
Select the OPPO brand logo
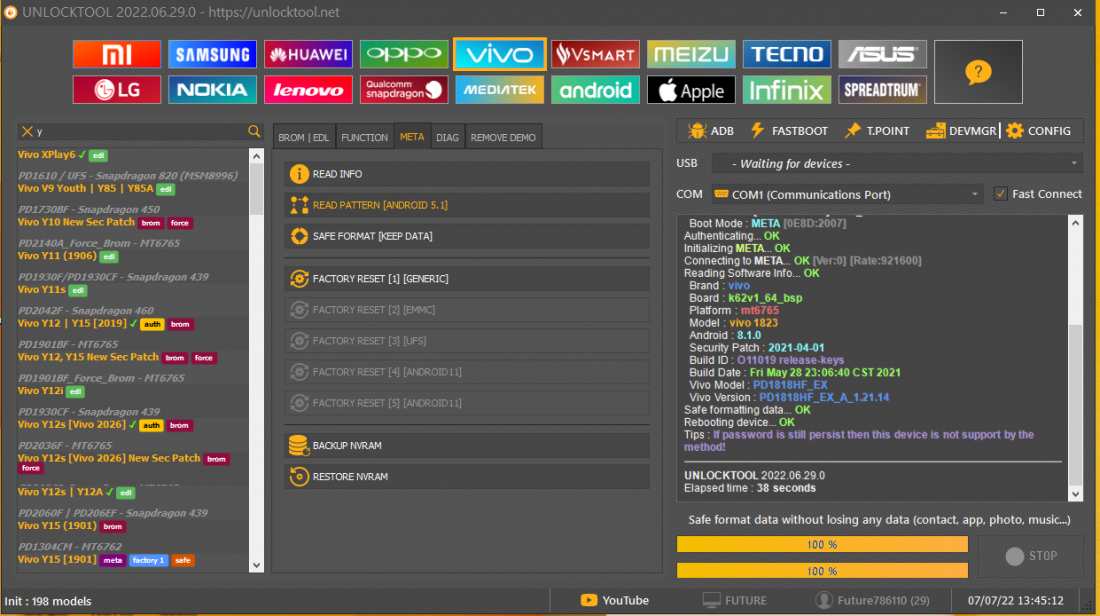coord(404,54)
